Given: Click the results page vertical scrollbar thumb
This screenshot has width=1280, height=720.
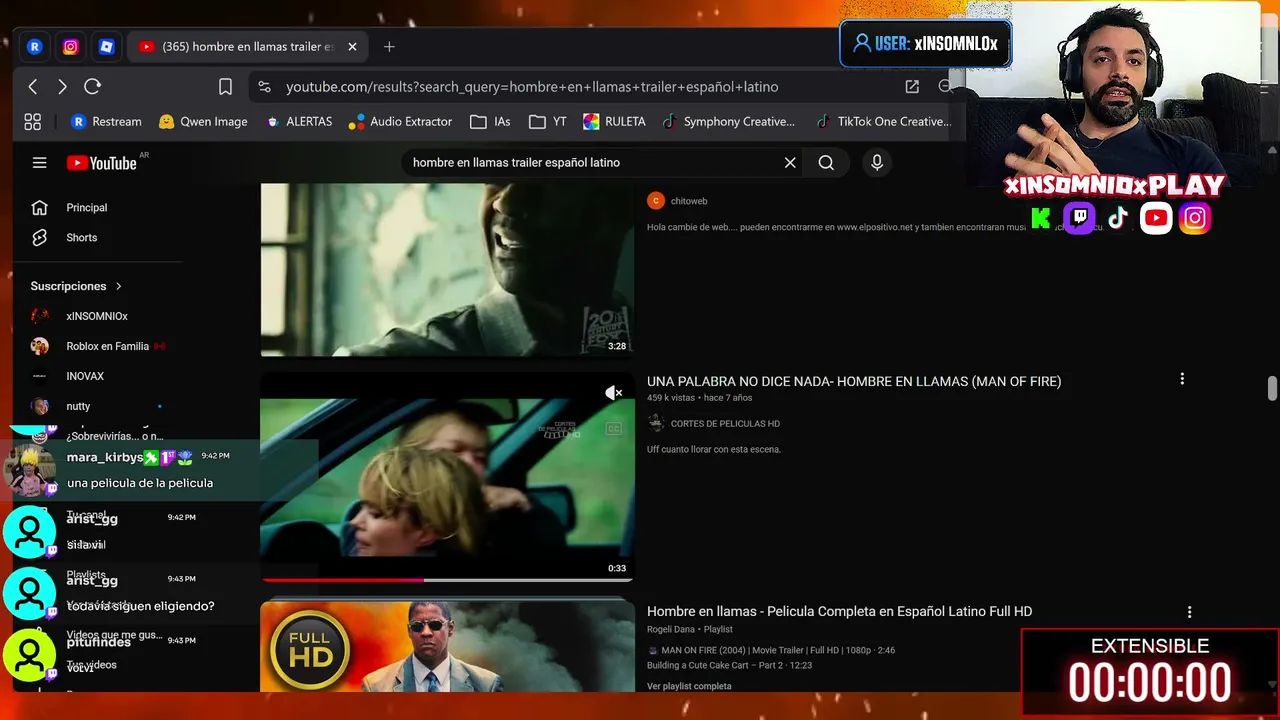Looking at the screenshot, I should pos(1272,388).
